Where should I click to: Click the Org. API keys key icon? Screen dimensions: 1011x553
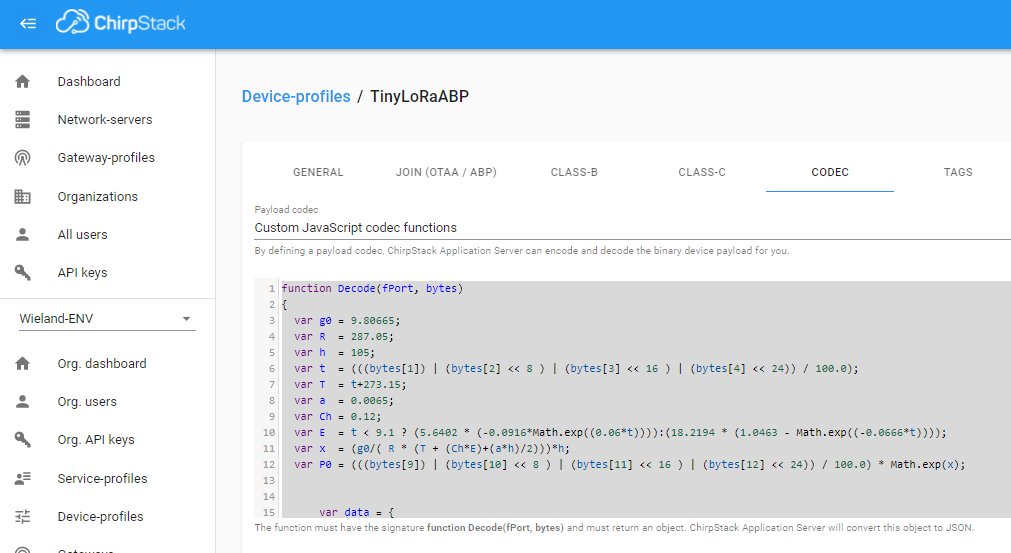pos(23,440)
